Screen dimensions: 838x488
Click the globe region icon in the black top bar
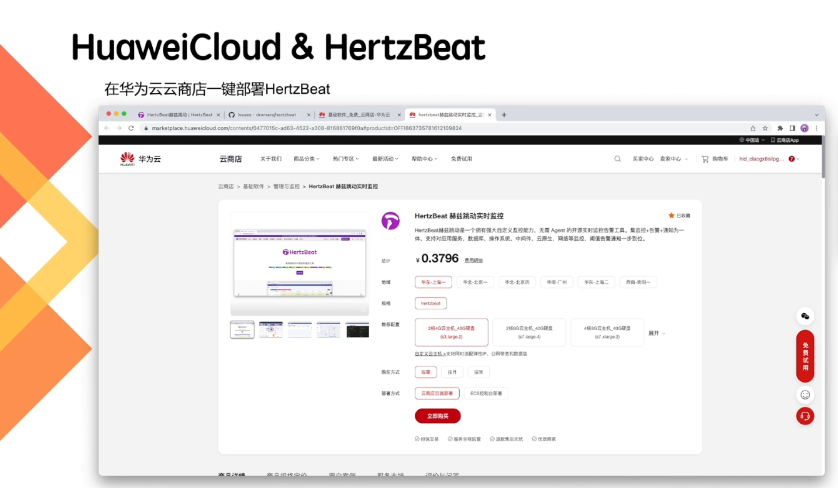click(742, 140)
